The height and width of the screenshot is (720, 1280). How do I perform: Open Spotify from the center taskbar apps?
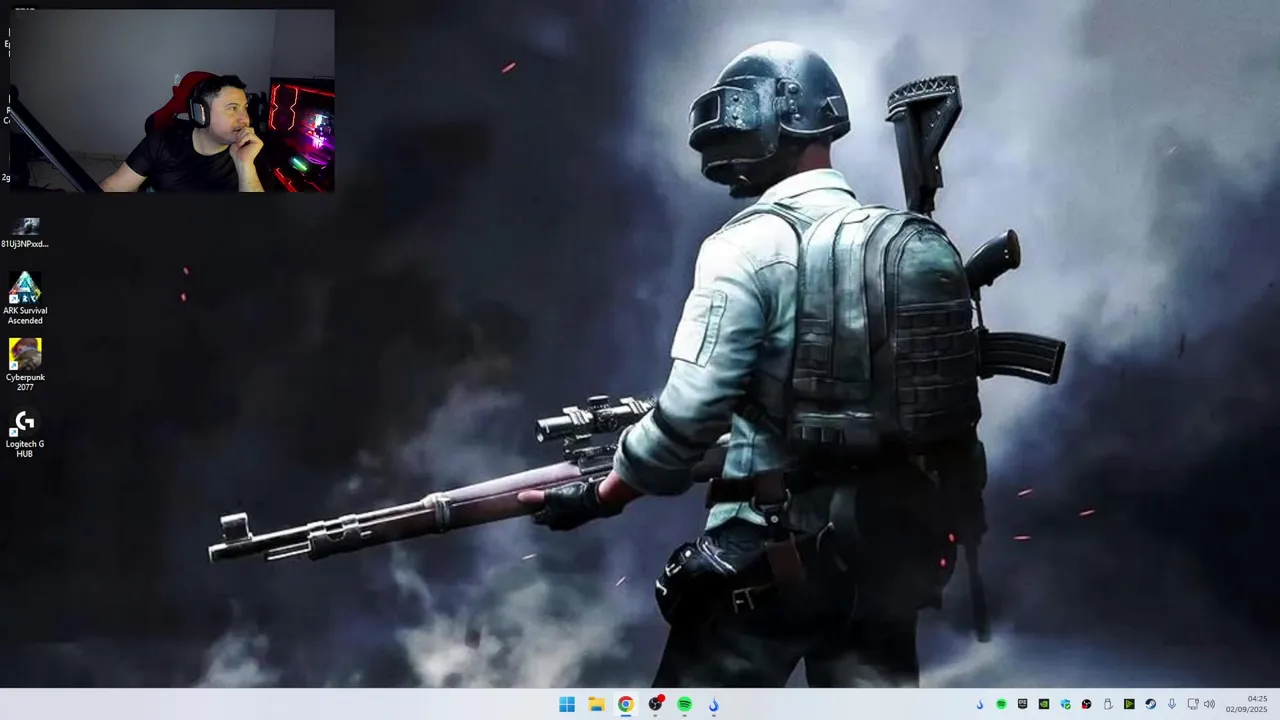(x=684, y=704)
